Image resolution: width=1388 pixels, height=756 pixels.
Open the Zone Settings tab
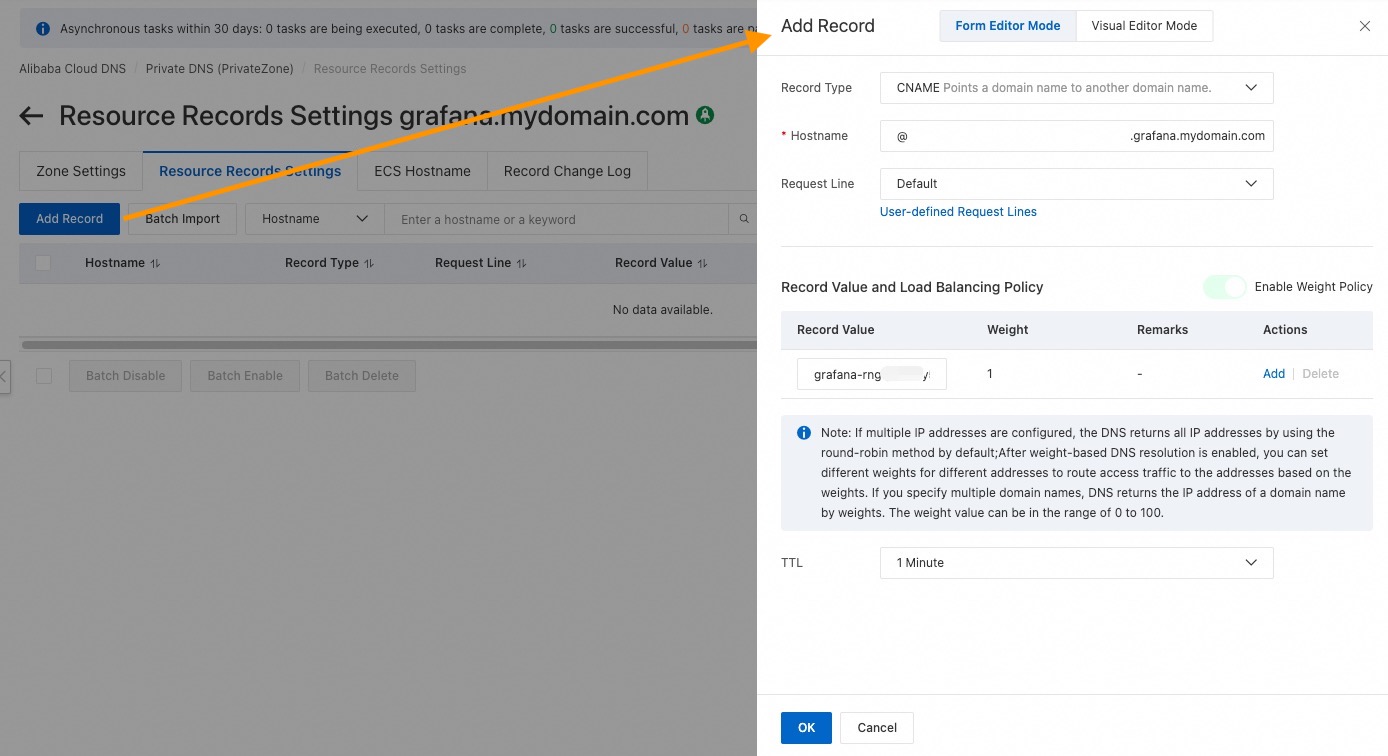coord(81,171)
